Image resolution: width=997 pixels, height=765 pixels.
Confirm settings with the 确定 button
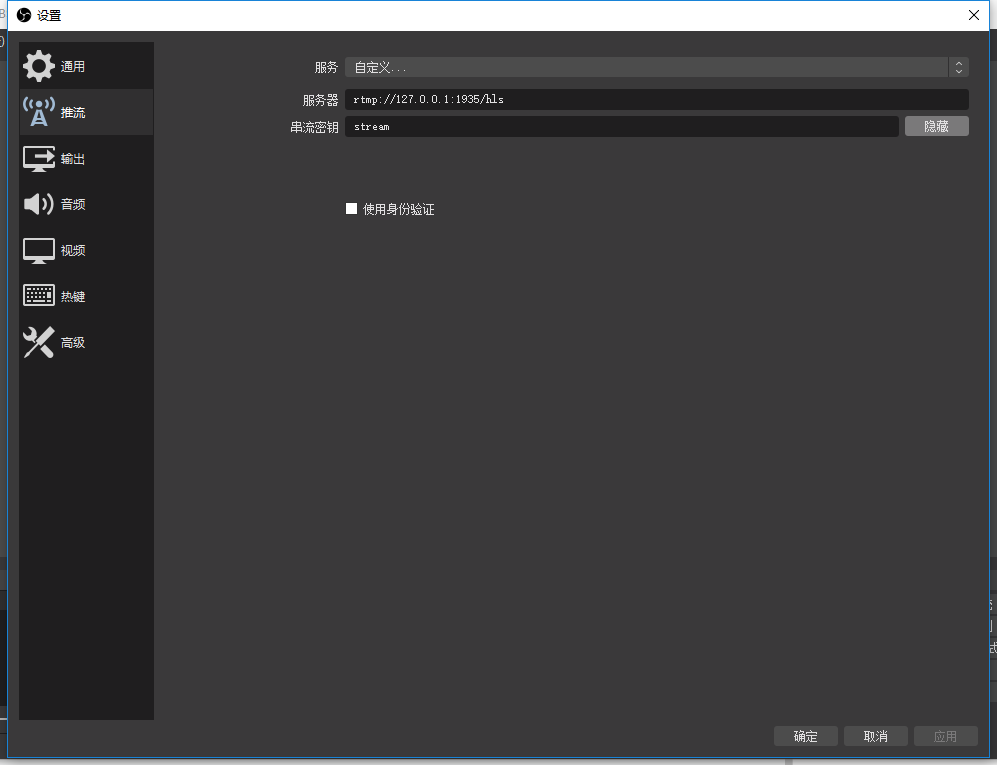(806, 736)
